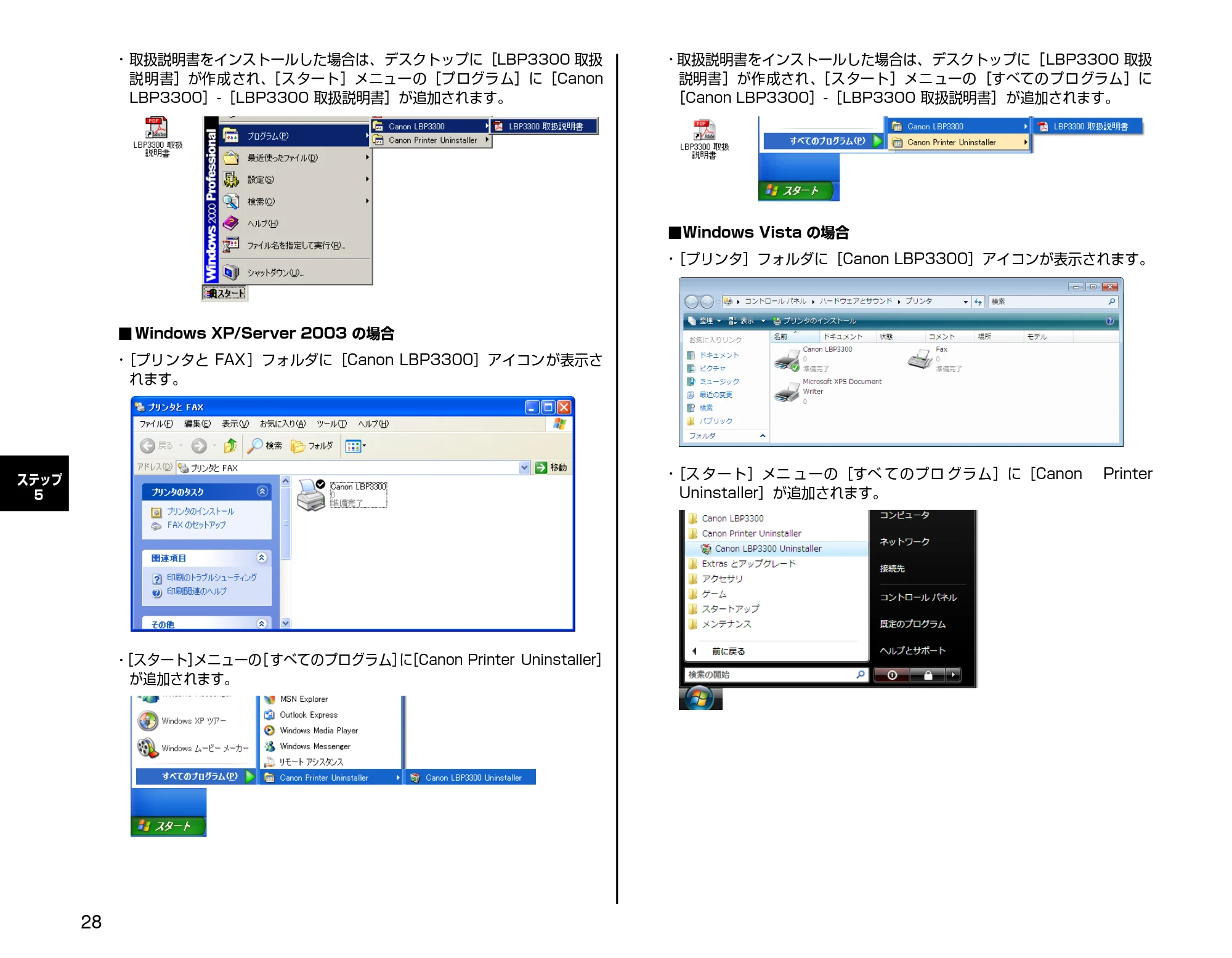Click Canon LBP3300 Uninstaller in XP submenu
The height and width of the screenshot is (958, 1232).
471,778
